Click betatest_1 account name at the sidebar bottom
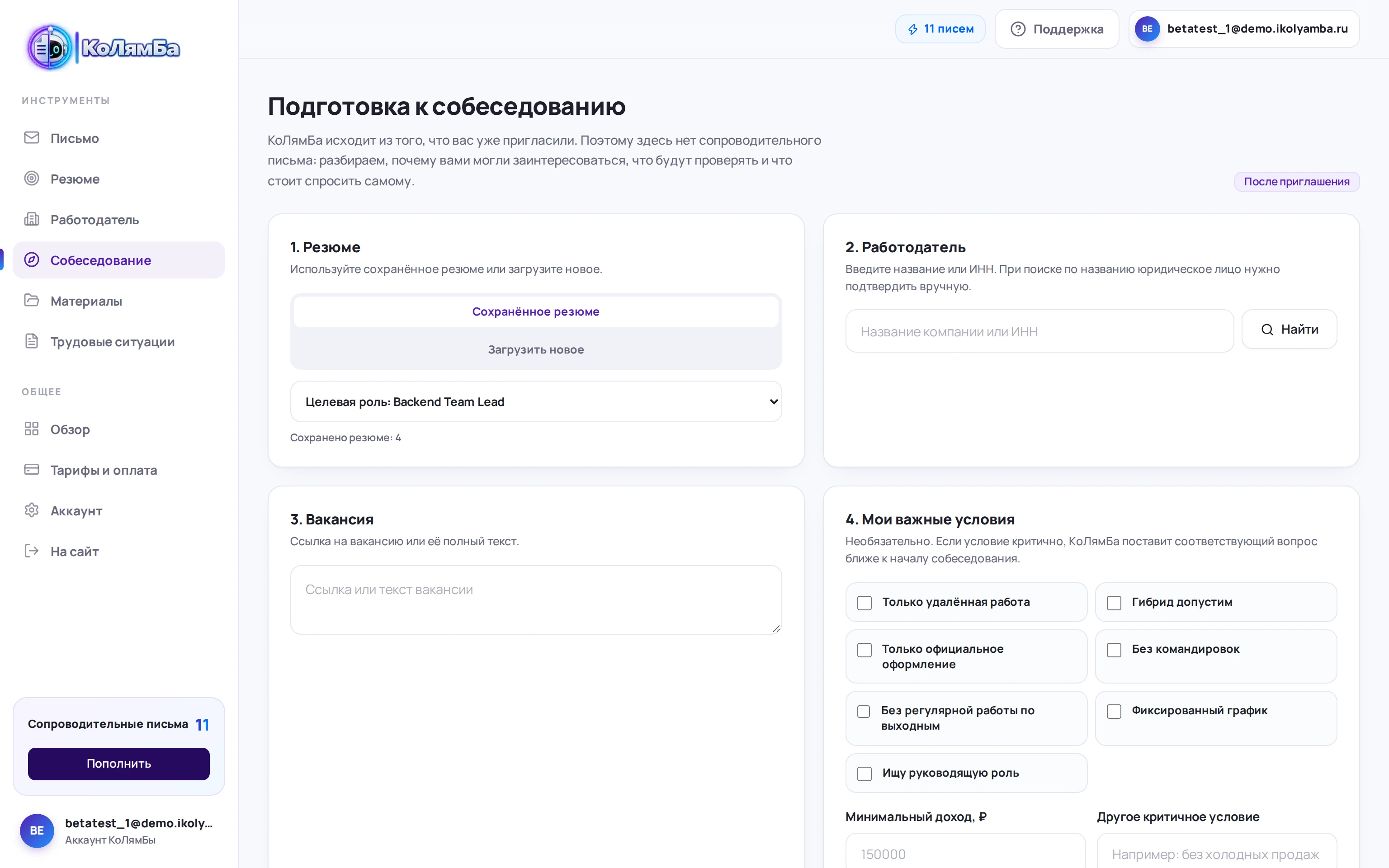Screen dimensions: 1389x868 (x=139, y=823)
